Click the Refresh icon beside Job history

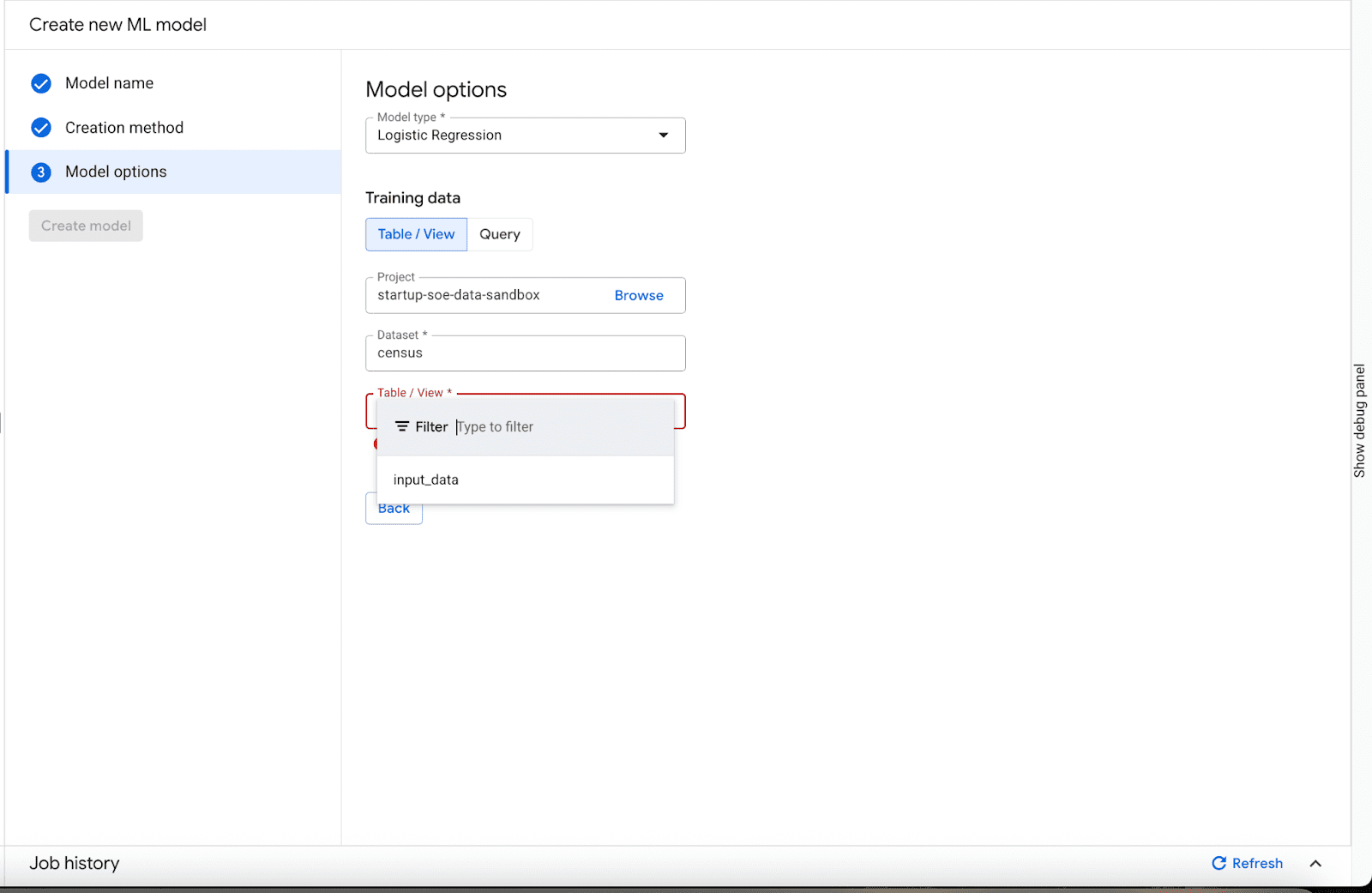(x=1219, y=863)
